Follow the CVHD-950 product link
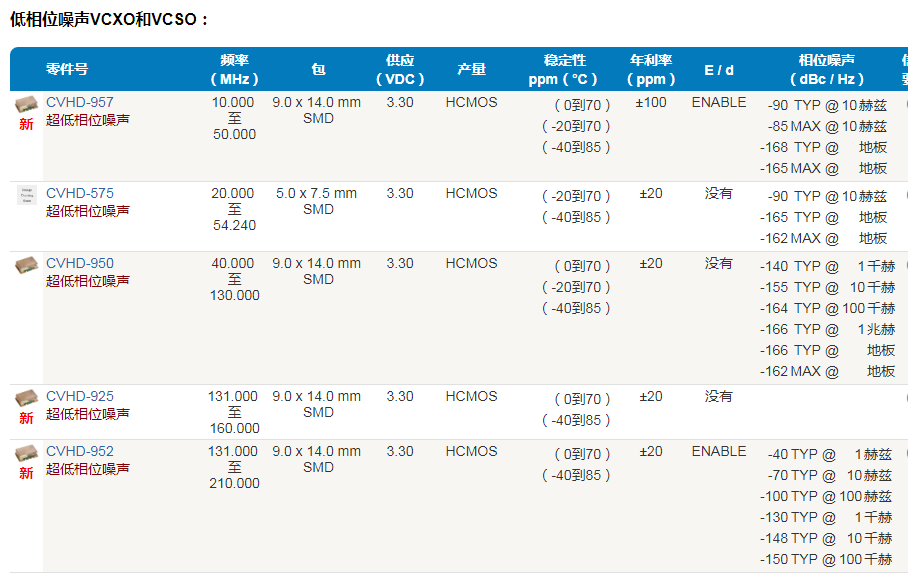Screen dimensions: 908x575 [80, 263]
